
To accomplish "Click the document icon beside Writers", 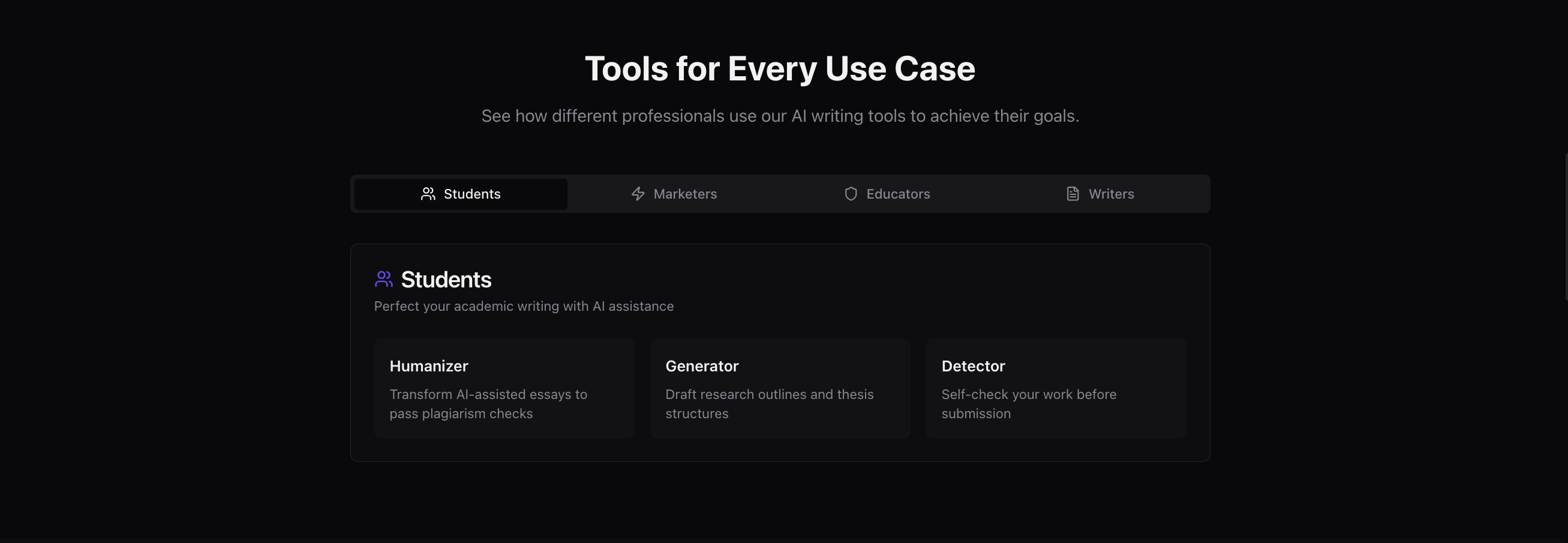I will pyautogui.click(x=1072, y=193).
